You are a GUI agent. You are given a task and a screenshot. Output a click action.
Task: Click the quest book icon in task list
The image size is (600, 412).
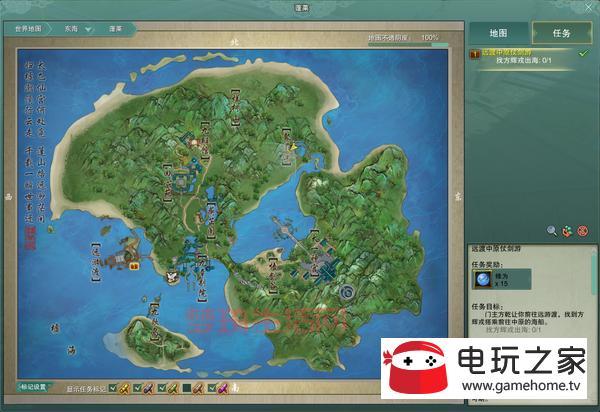click(475, 54)
